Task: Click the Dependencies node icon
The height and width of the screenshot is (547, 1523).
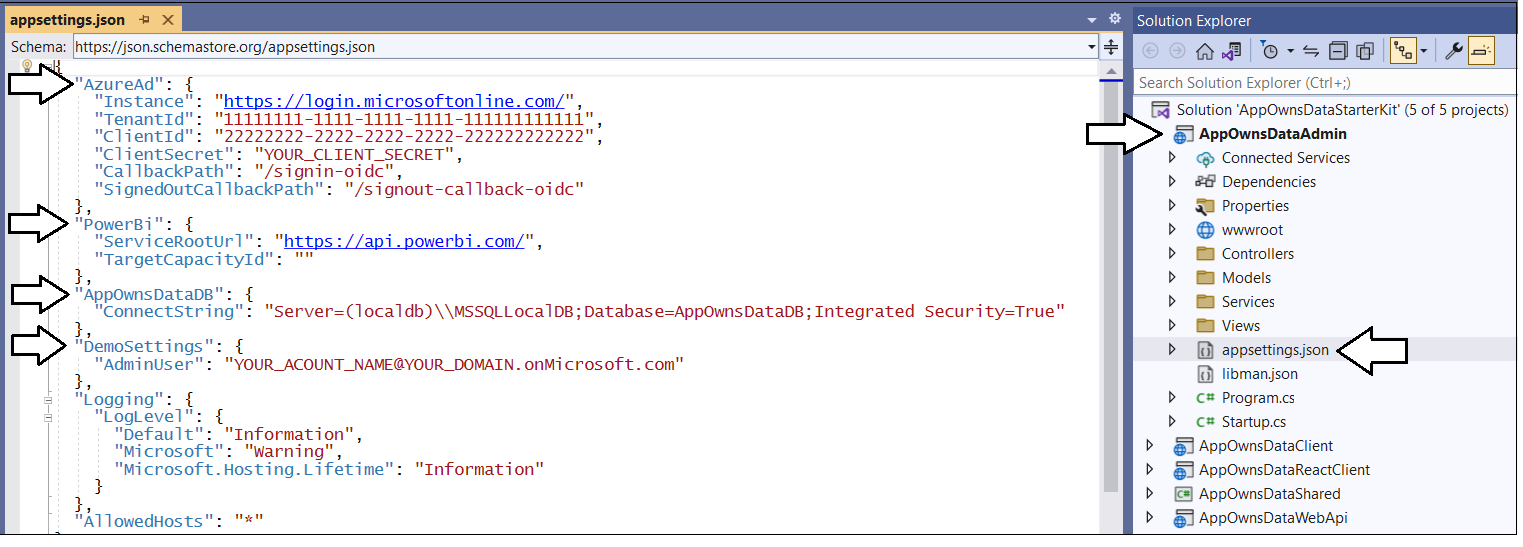Action: [1205, 182]
